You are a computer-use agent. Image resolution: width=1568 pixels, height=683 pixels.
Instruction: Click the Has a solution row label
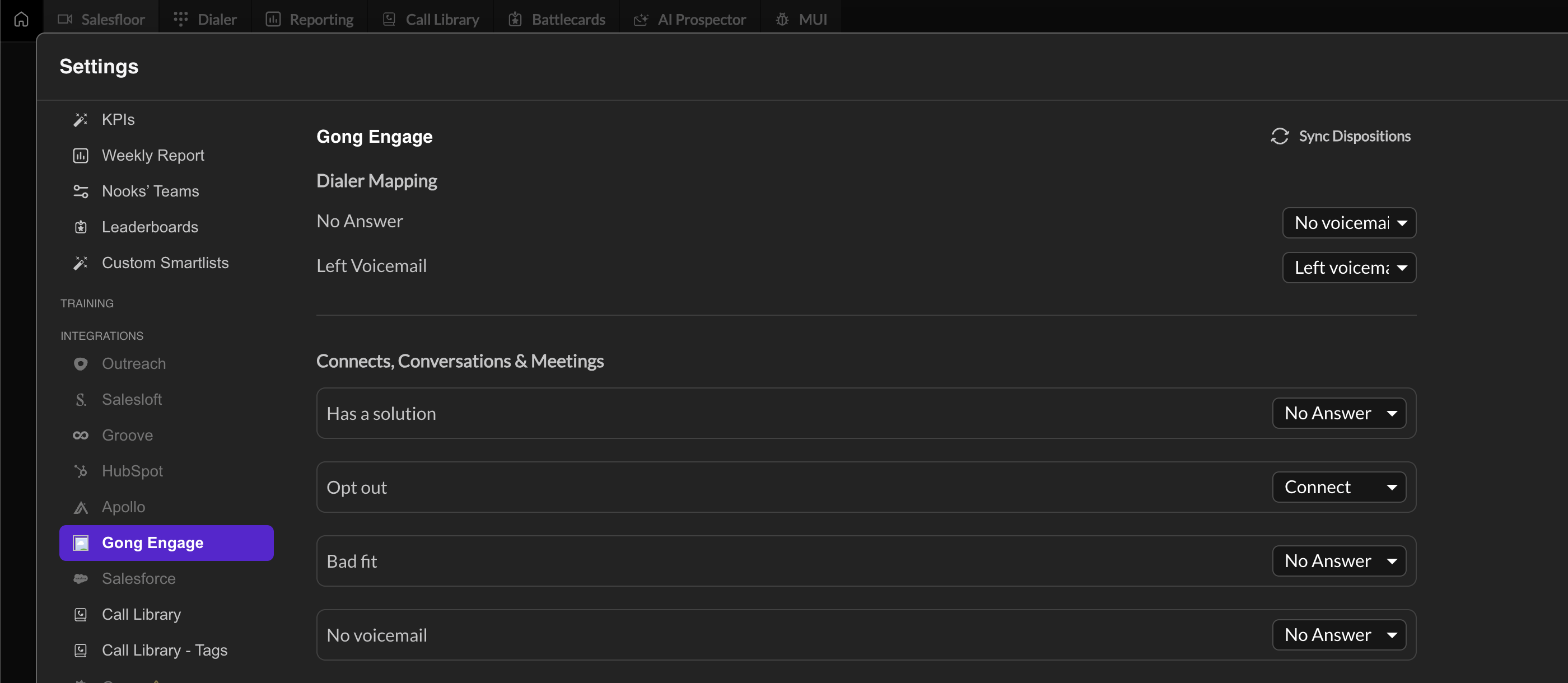(x=381, y=413)
